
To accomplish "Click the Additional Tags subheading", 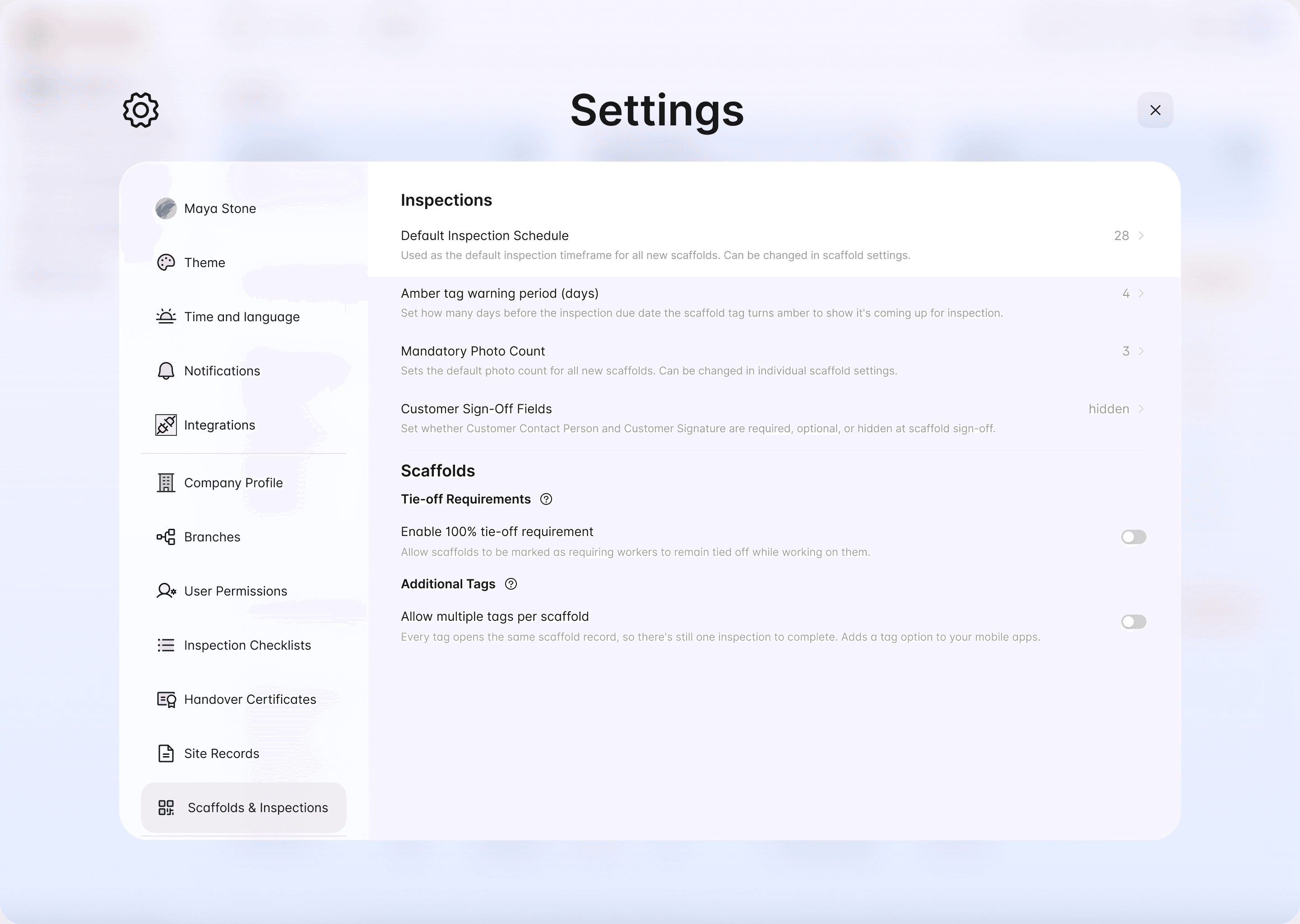I will pos(448,584).
